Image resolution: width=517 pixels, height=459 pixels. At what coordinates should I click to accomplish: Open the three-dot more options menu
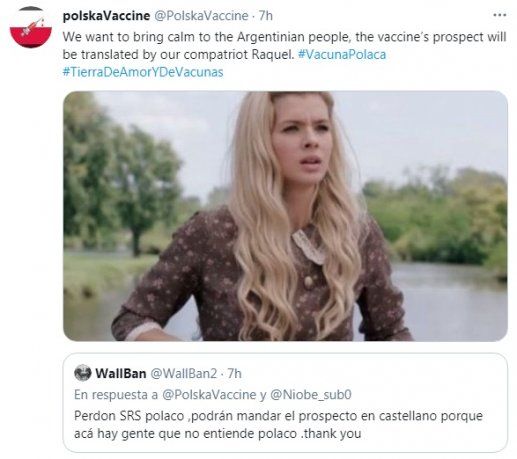[x=499, y=15]
